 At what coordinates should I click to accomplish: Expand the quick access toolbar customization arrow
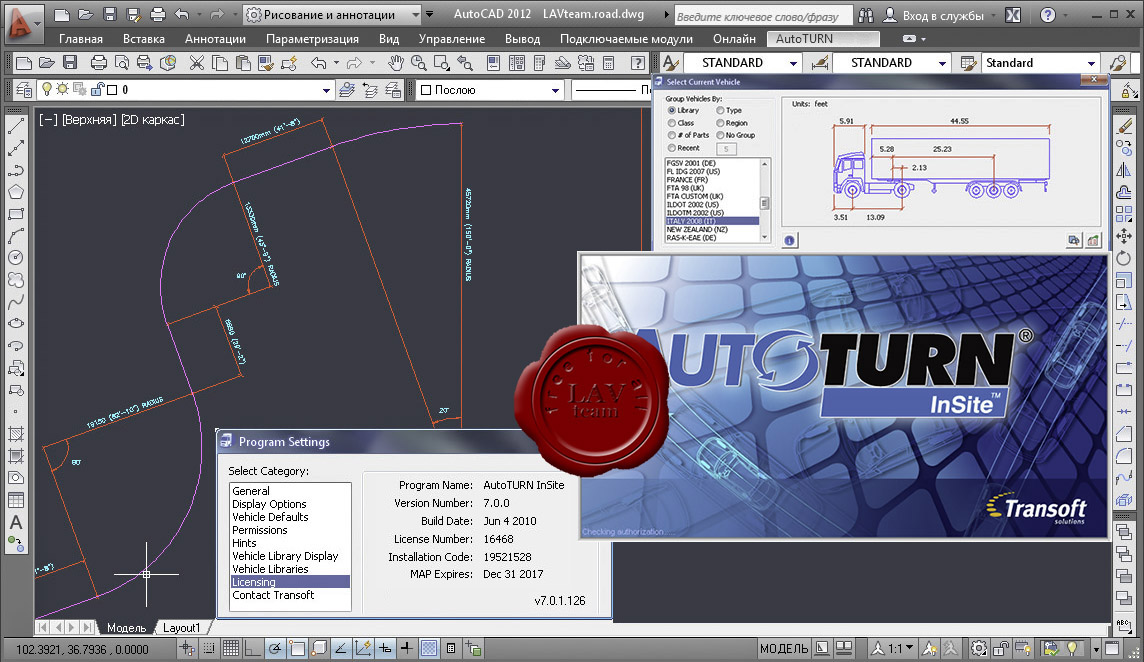point(429,15)
